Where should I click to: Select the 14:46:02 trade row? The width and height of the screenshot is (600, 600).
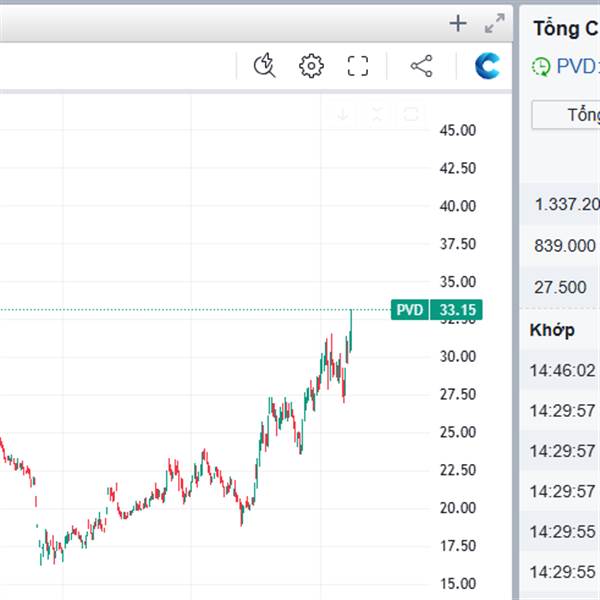click(562, 370)
